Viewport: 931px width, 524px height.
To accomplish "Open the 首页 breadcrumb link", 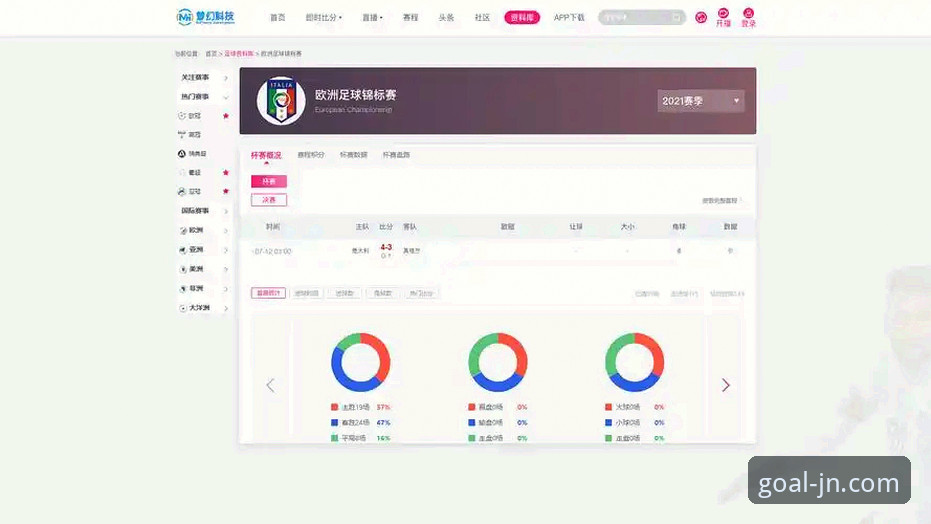I will coord(211,53).
